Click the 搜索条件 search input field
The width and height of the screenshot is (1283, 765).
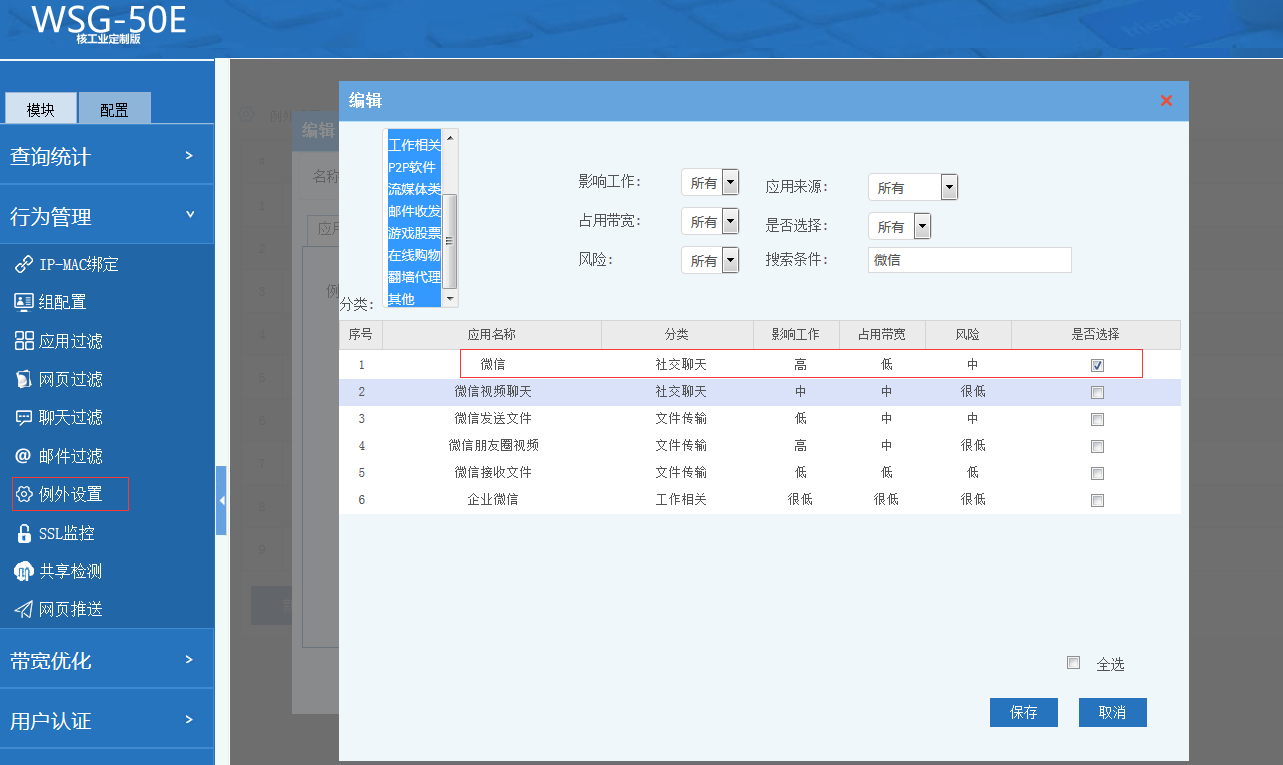point(969,260)
